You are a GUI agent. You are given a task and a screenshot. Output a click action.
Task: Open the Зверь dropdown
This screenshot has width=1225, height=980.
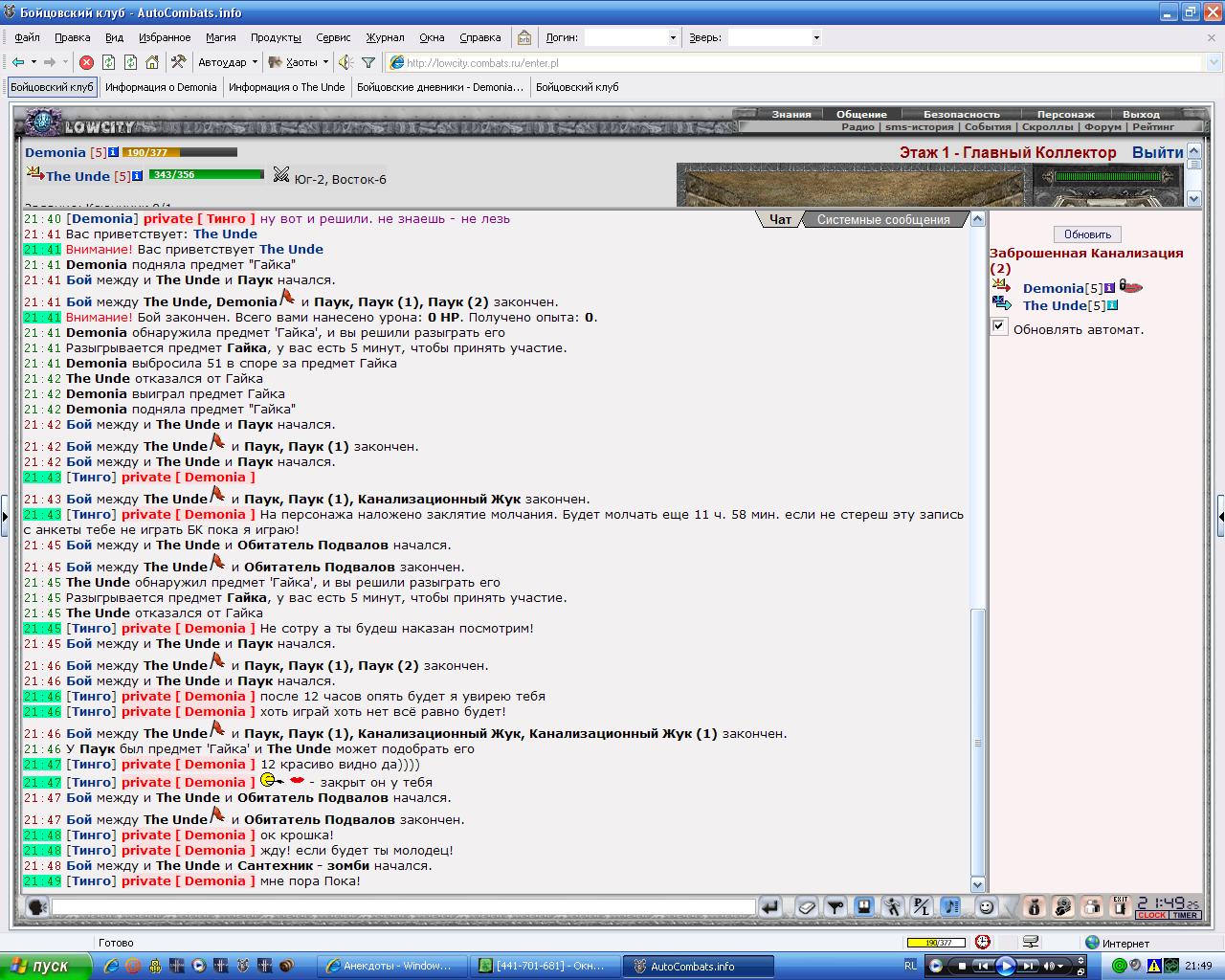[x=816, y=37]
